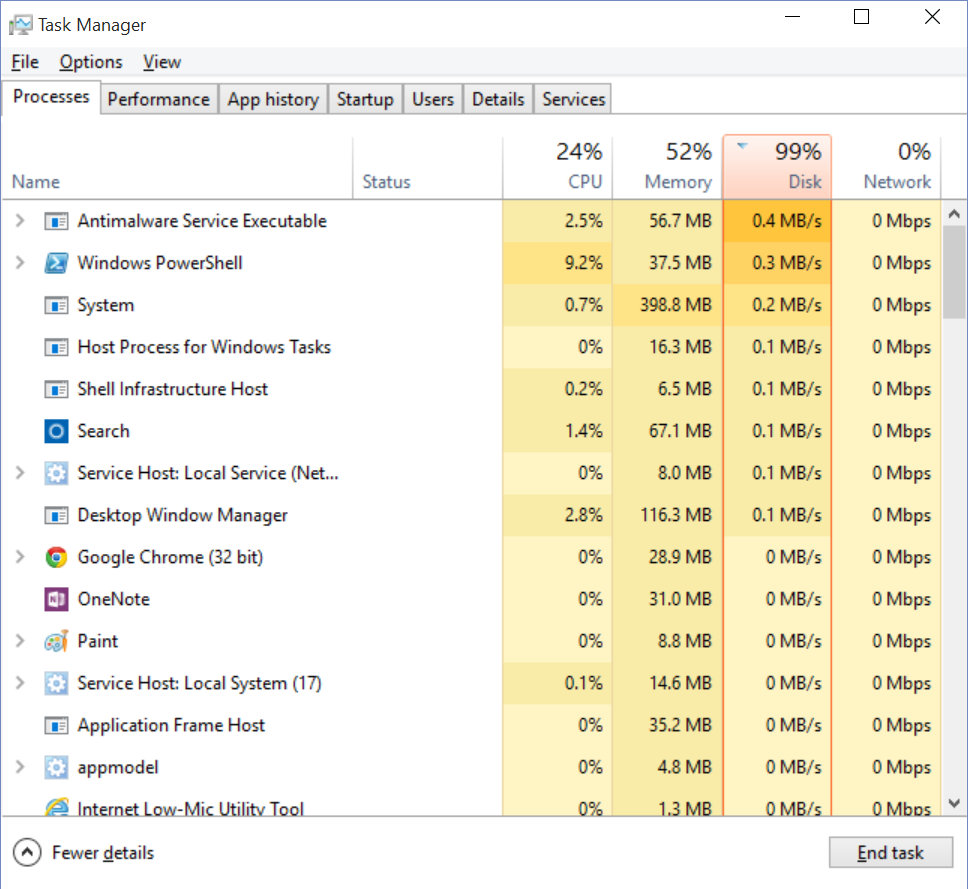Expand Service Host: Local System (17)
968x889 pixels.
(20, 682)
